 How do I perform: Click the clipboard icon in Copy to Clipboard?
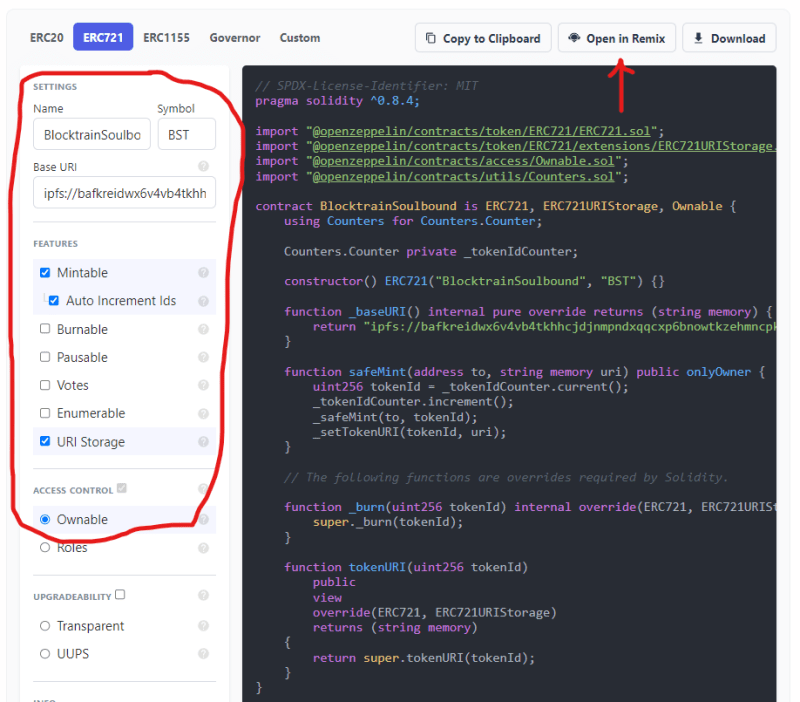(x=431, y=38)
